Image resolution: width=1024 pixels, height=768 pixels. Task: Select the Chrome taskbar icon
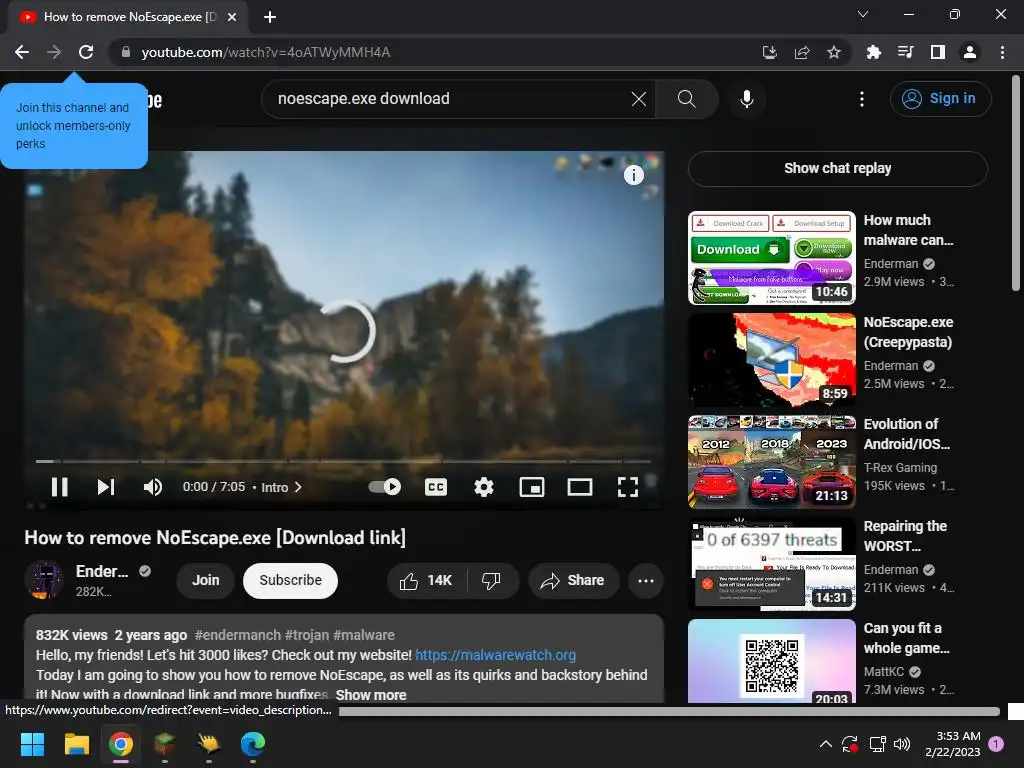pyautogui.click(x=121, y=744)
